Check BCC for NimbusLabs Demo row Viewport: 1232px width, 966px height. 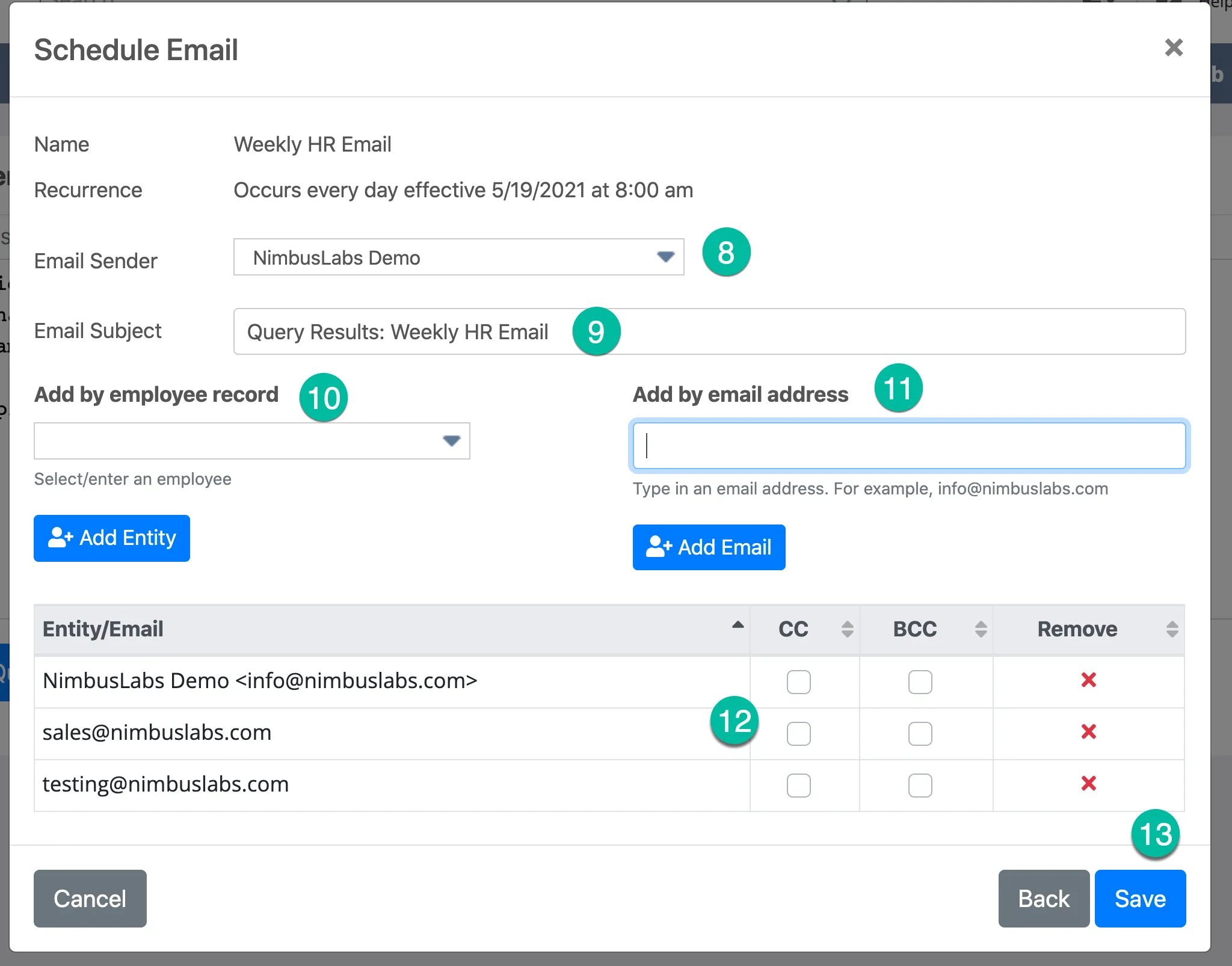coord(920,682)
